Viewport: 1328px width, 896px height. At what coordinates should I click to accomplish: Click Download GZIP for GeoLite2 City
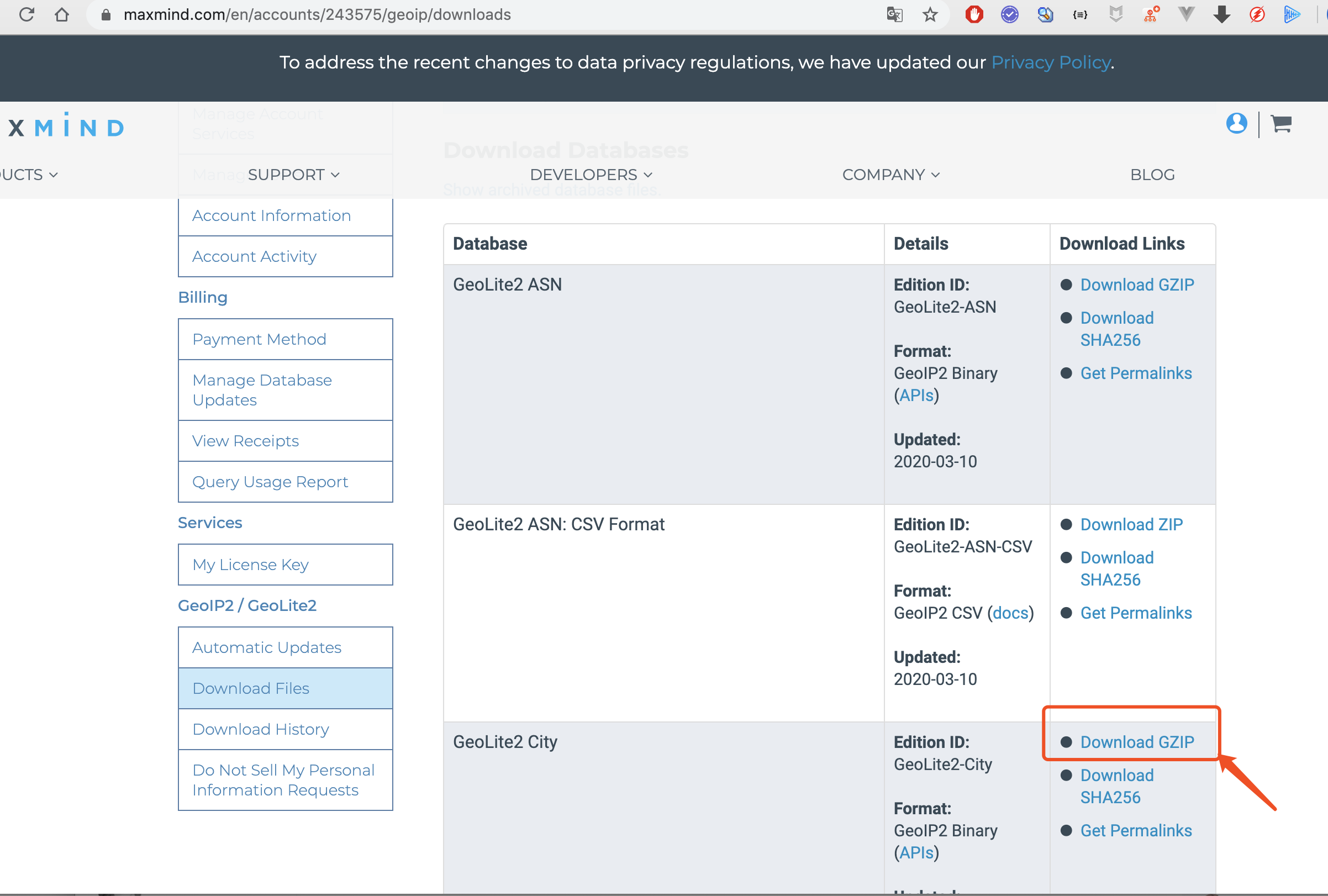[1139, 741]
